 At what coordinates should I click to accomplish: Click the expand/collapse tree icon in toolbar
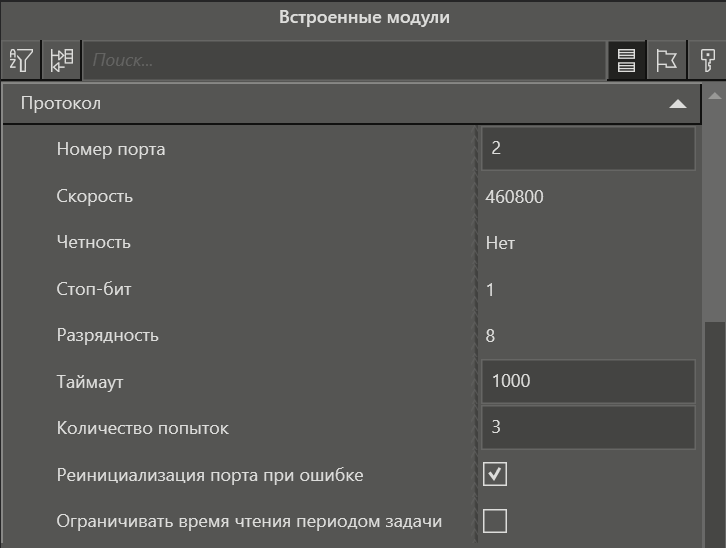tap(62, 60)
